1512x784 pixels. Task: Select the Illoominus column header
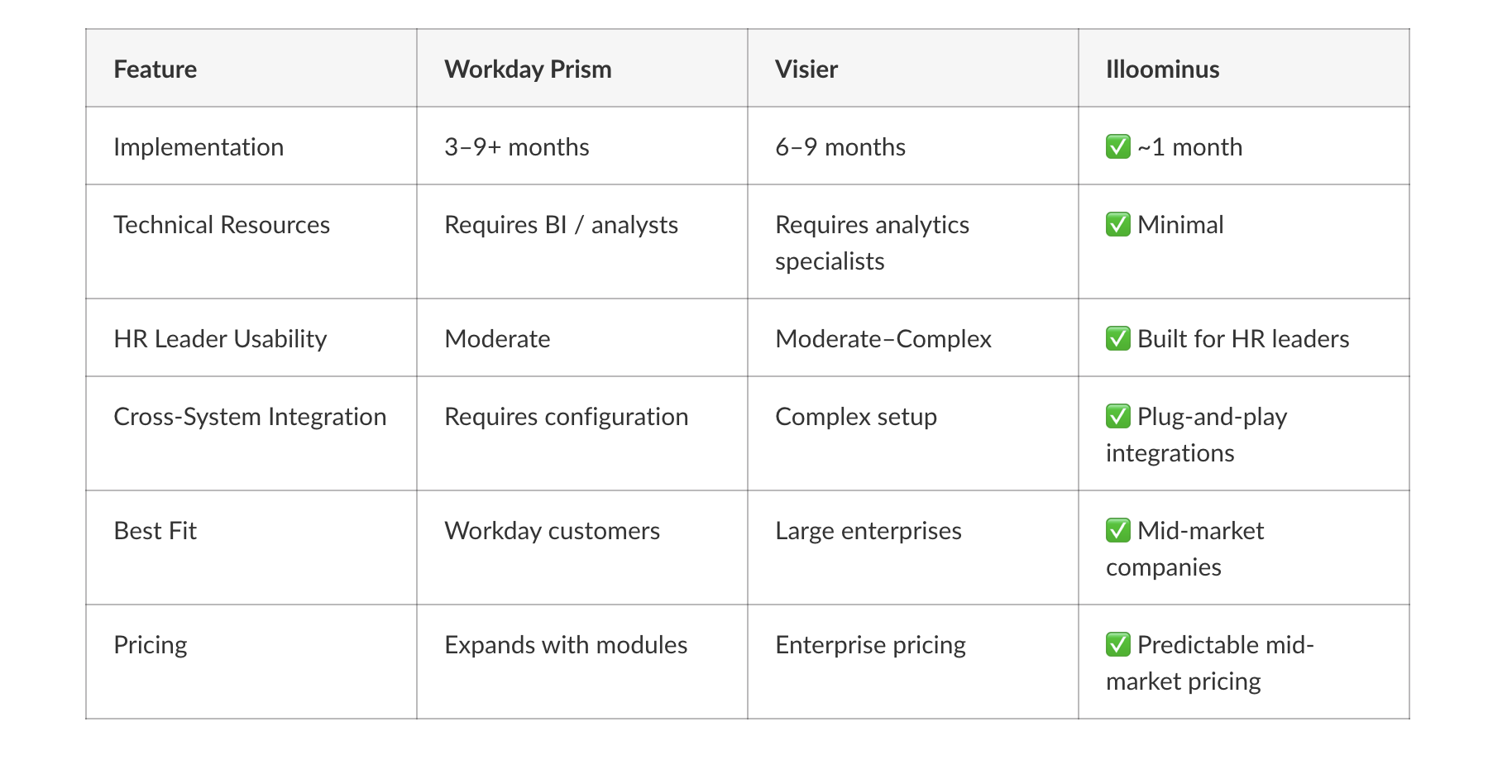click(x=1162, y=69)
